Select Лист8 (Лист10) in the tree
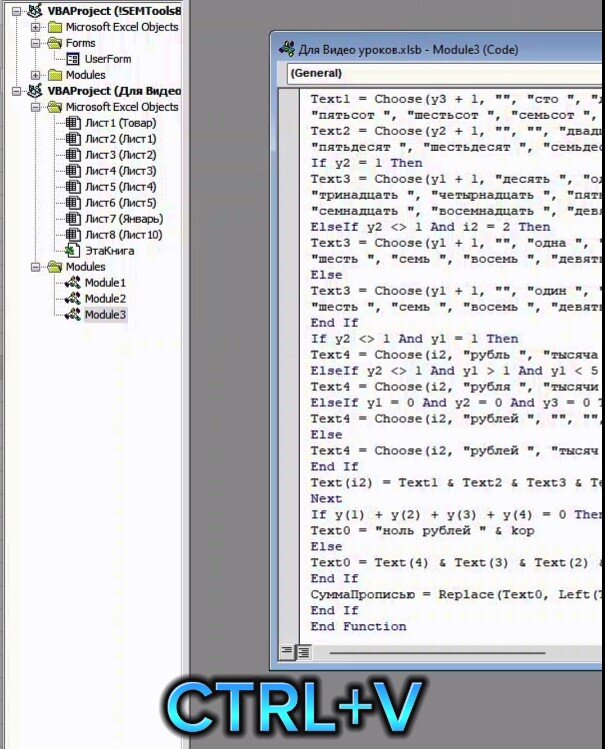605x749 pixels. [x=124, y=235]
